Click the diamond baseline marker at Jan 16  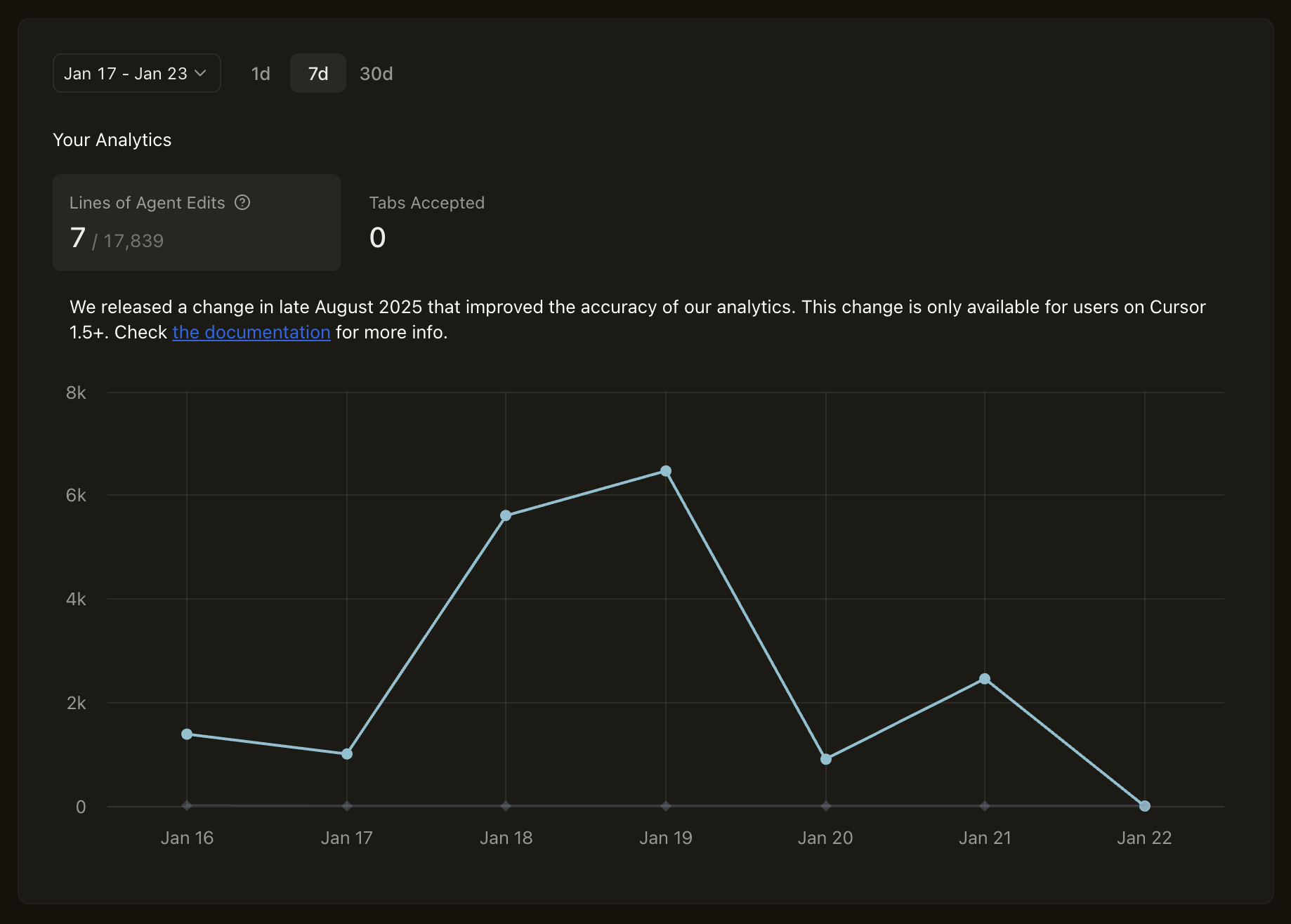(x=187, y=806)
